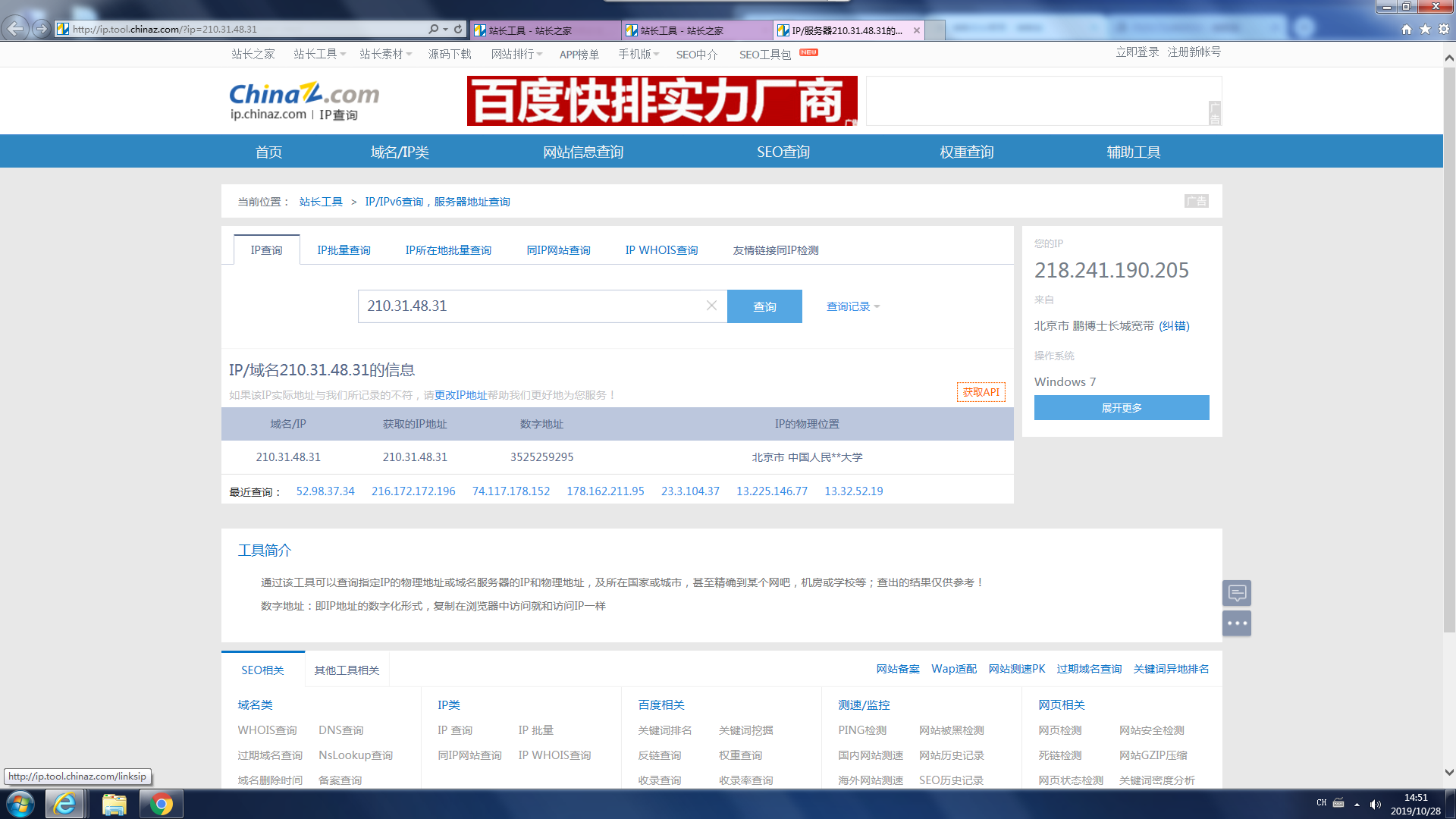Open SEO查询 in blue navigation bar

pos(783,152)
